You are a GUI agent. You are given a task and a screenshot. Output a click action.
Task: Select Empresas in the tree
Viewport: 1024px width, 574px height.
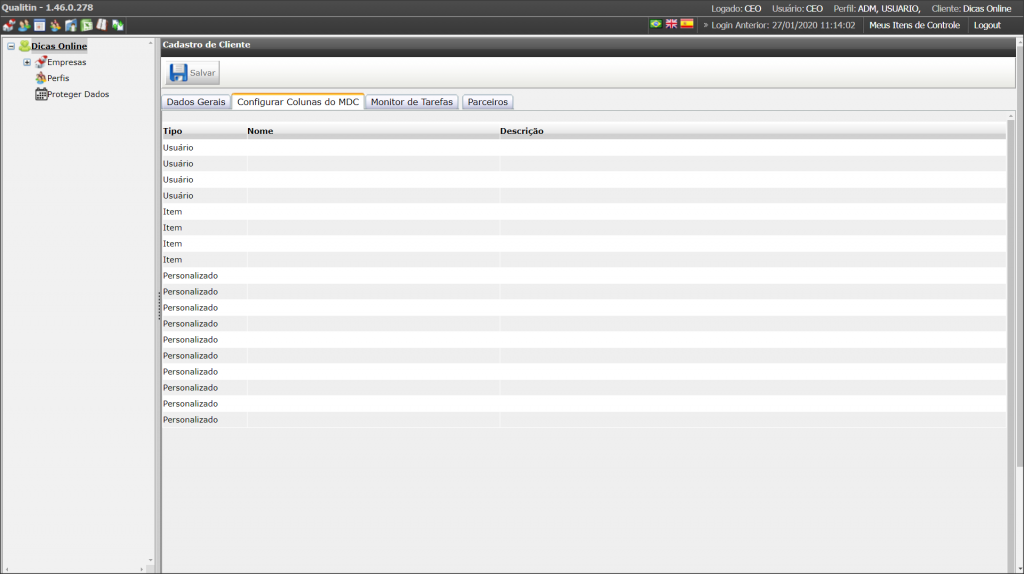click(x=67, y=62)
